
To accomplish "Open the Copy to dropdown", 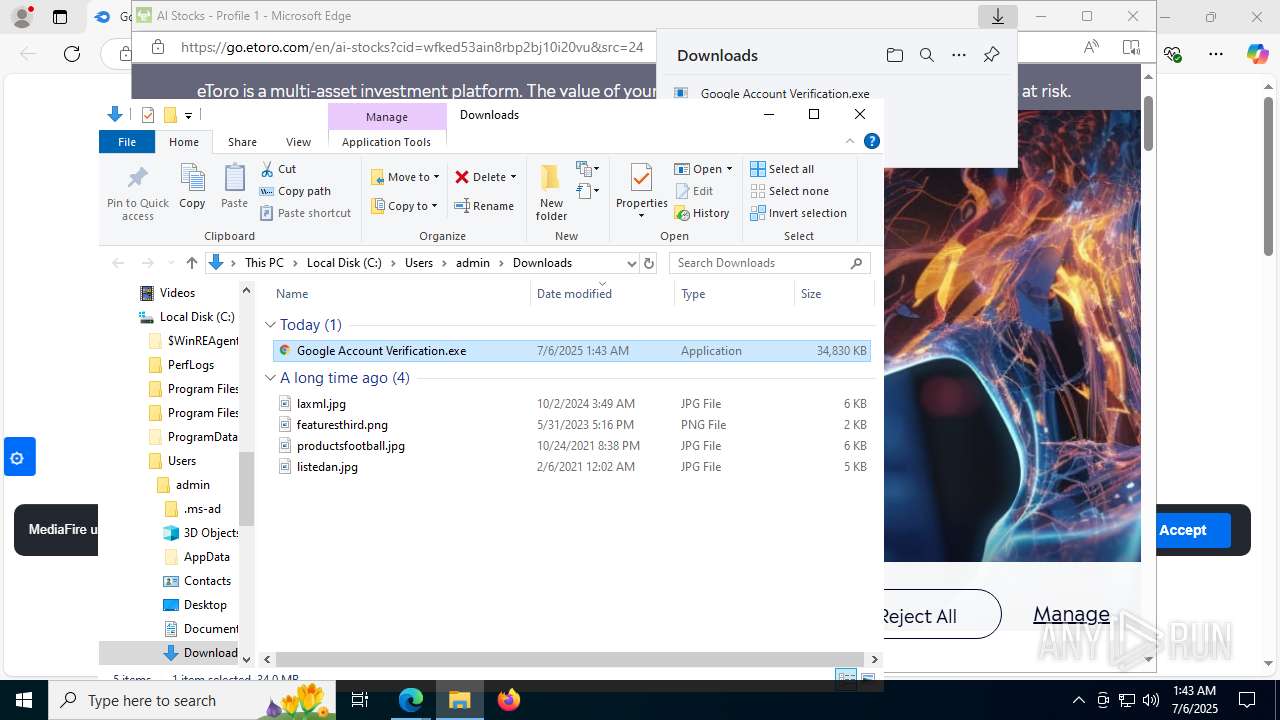I will (405, 206).
